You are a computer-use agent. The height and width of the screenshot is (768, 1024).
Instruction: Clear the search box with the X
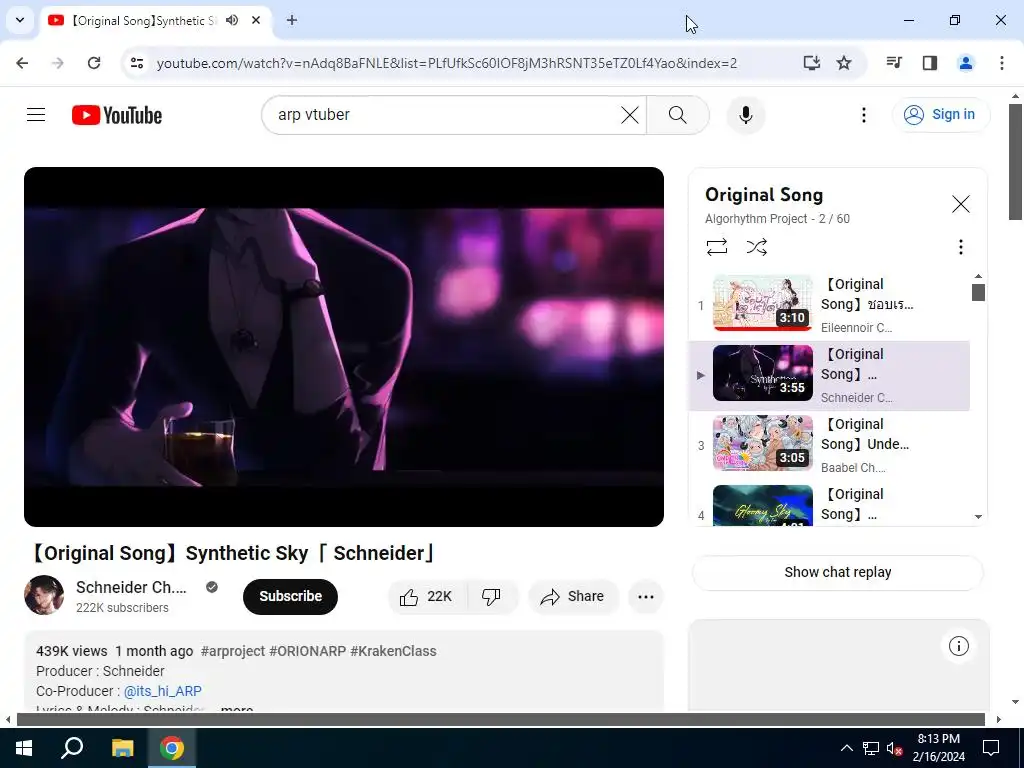pos(630,115)
